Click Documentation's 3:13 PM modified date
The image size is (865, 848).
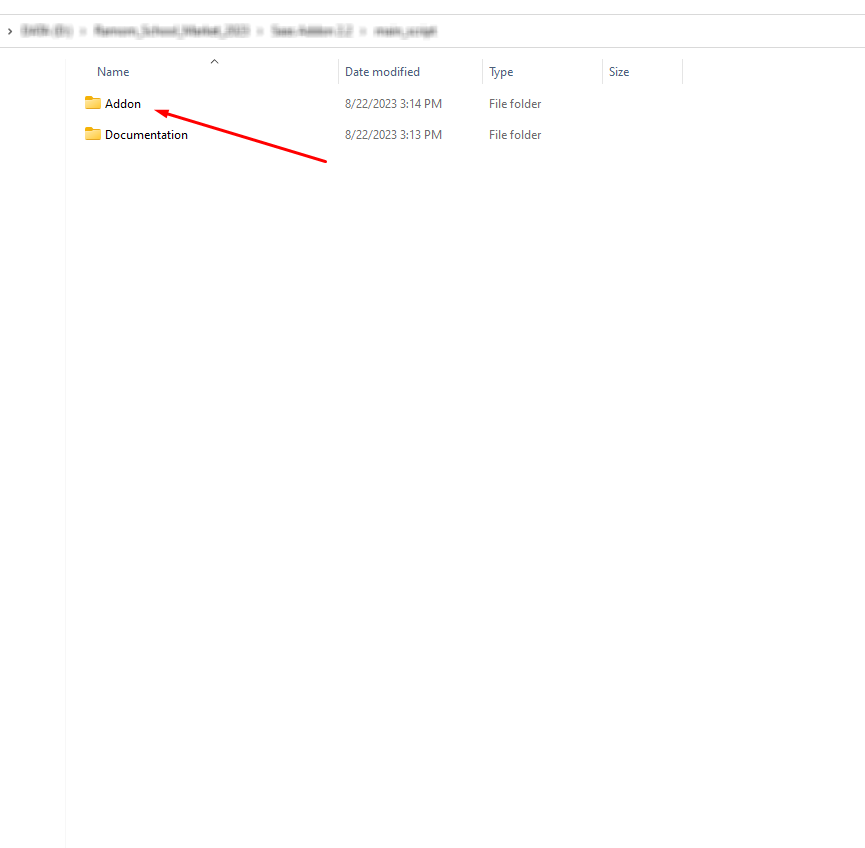coord(393,135)
